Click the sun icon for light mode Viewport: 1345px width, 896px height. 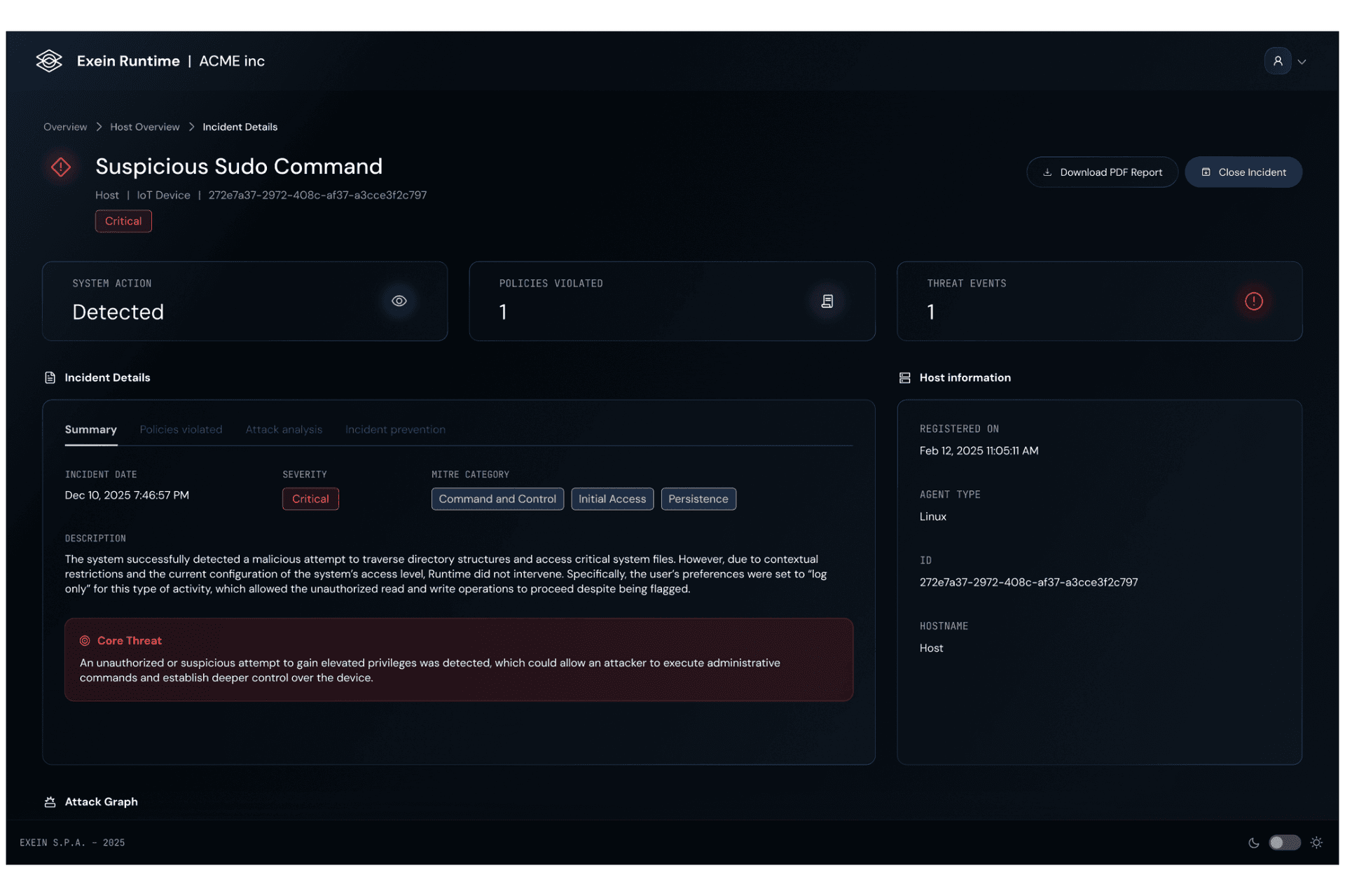(1316, 843)
